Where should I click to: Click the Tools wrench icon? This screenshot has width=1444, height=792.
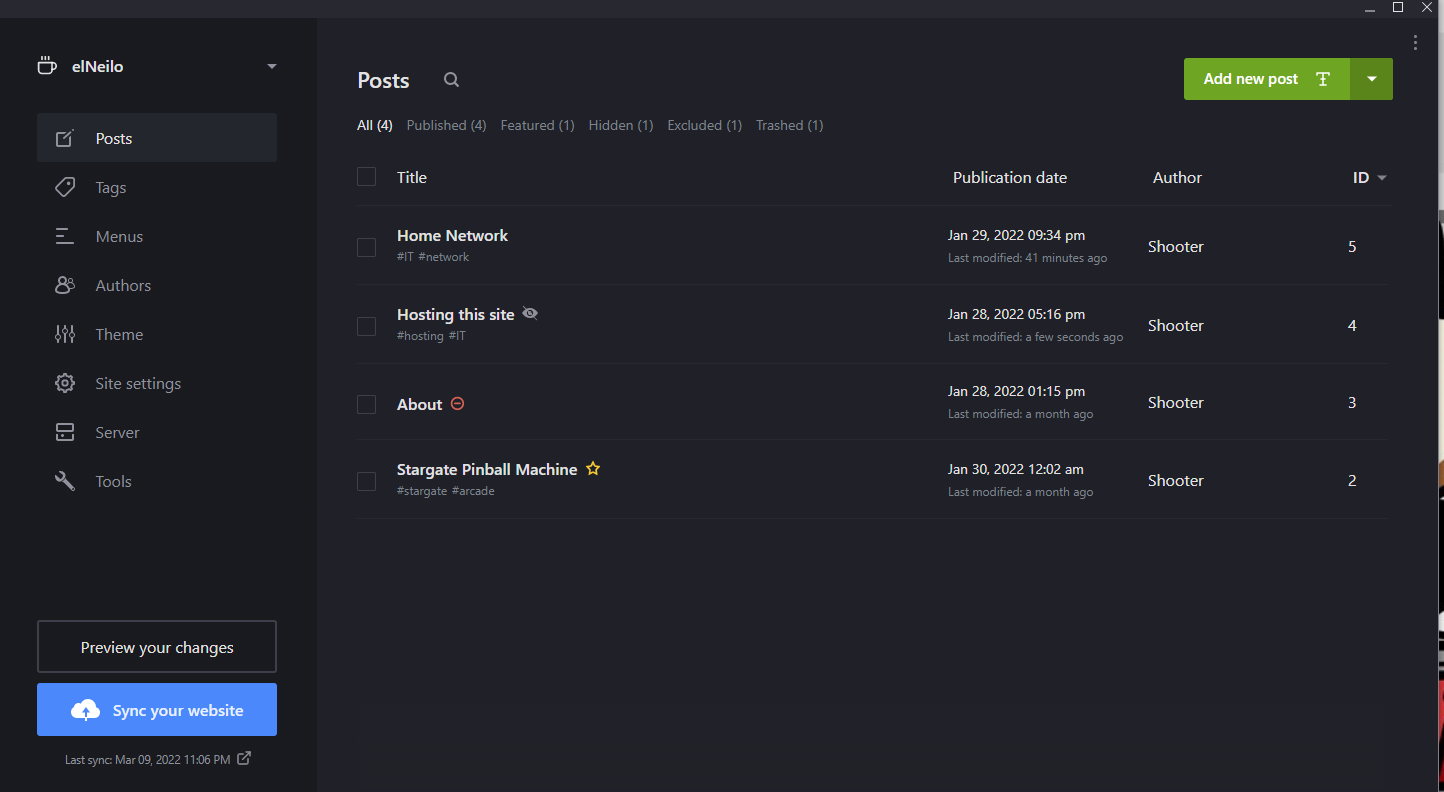click(65, 481)
